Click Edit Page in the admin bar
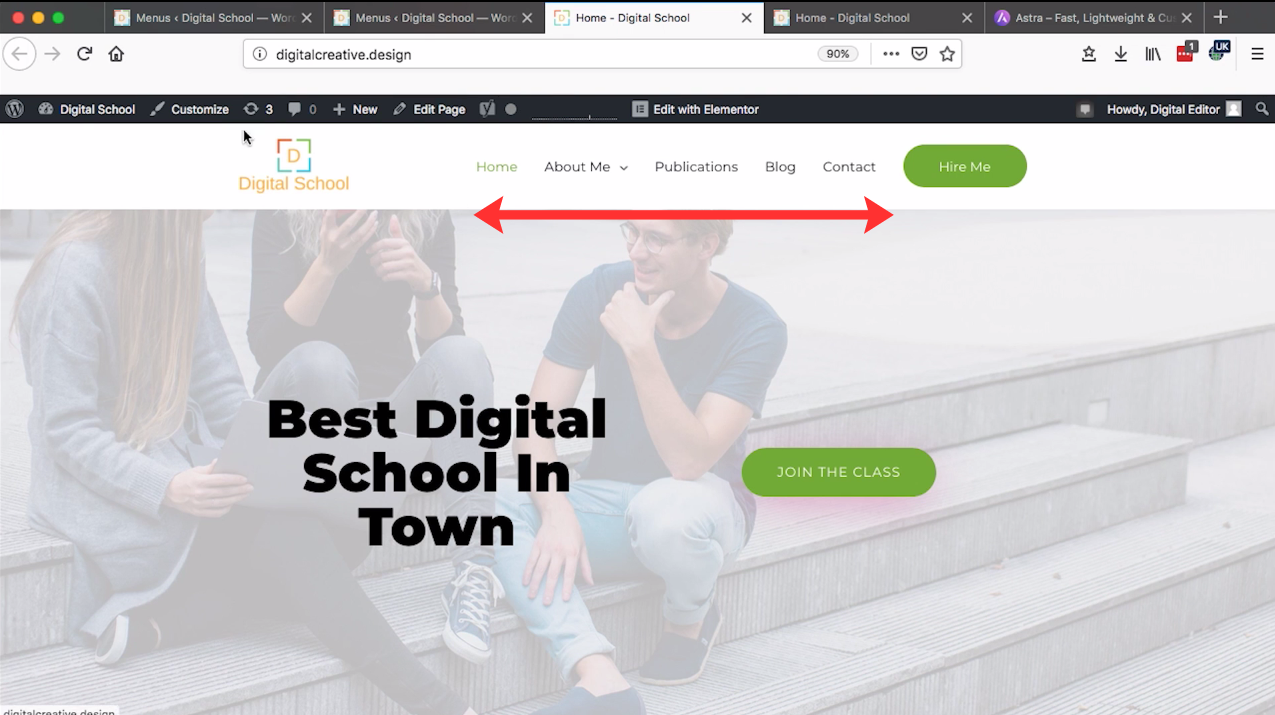The image size is (1275, 715). pyautogui.click(x=429, y=109)
